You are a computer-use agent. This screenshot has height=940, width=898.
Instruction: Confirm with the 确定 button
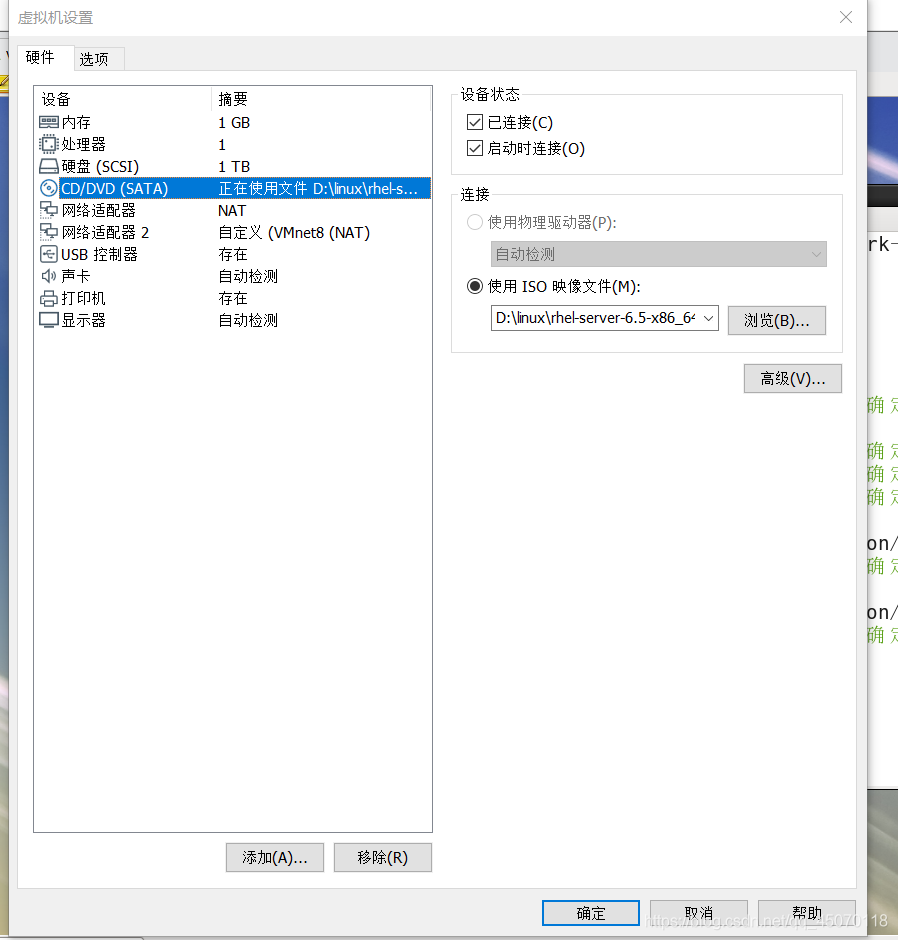tap(590, 913)
